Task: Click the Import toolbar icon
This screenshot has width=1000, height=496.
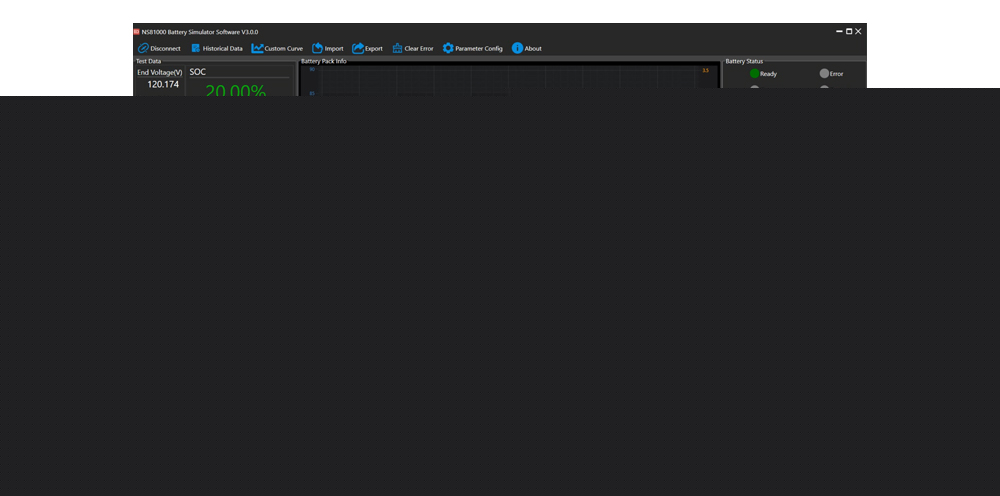Action: coord(318,48)
